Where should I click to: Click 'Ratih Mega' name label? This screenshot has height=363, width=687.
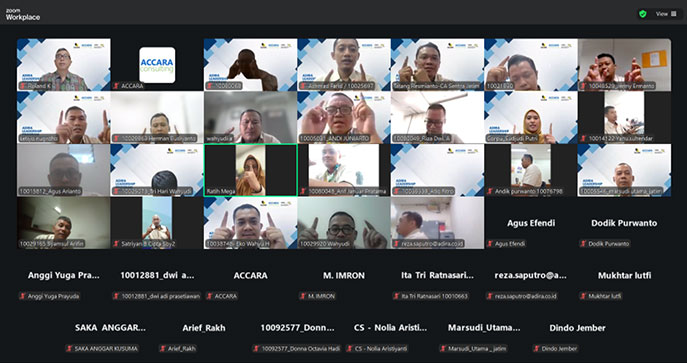[x=221, y=191]
